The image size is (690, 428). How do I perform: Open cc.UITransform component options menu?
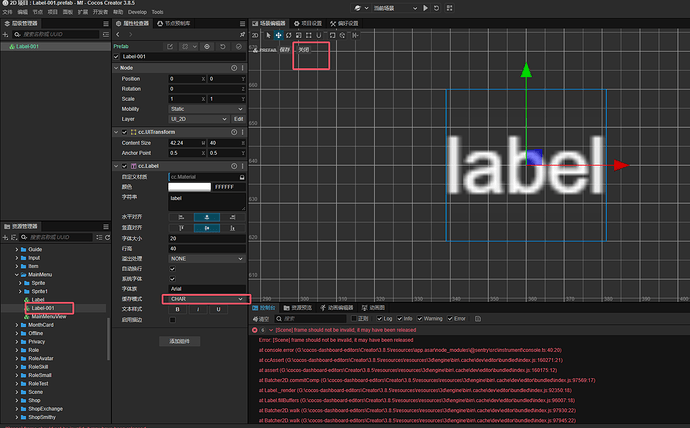pos(242,132)
